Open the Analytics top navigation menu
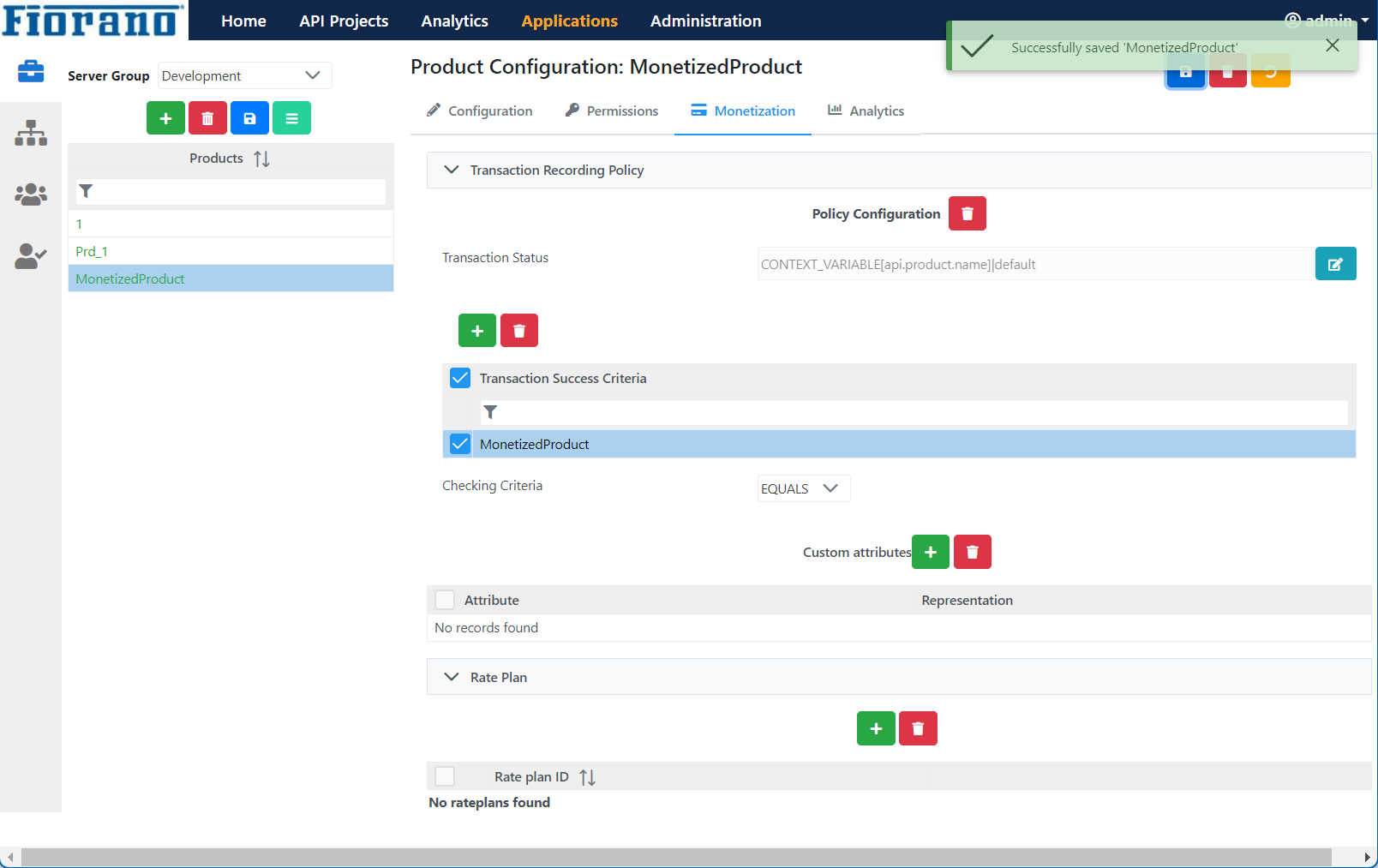The height and width of the screenshot is (868, 1378). pos(455,21)
